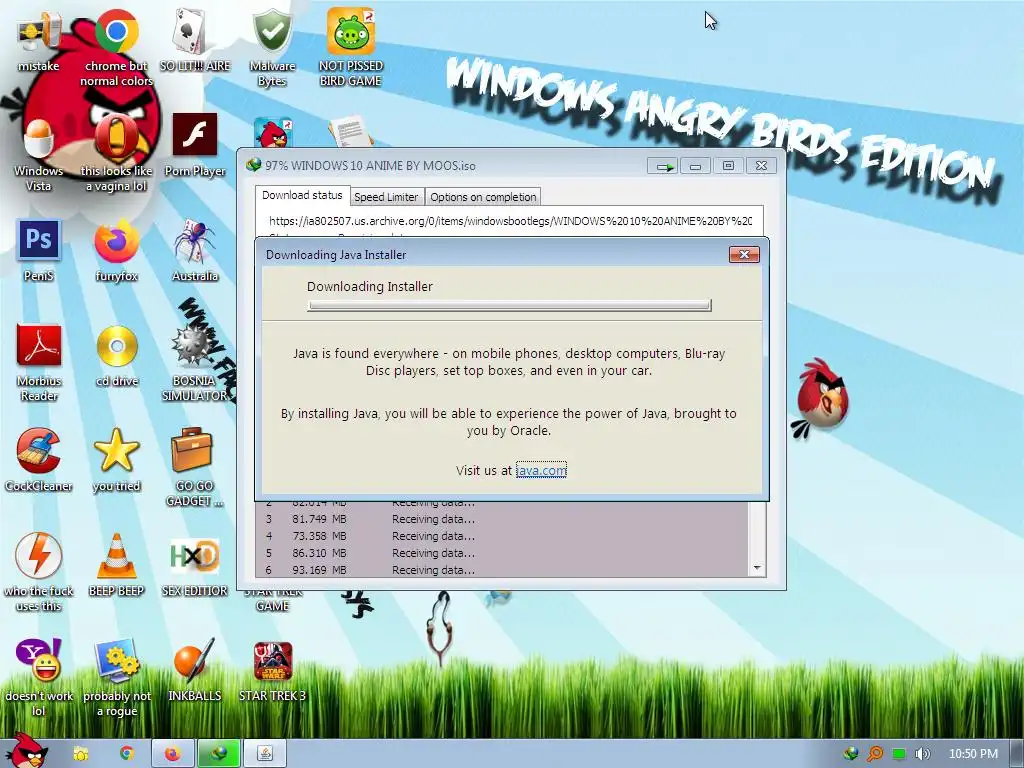Select the Internet Download Manager taskbar button
This screenshot has width=1024, height=768.
[x=219, y=754]
